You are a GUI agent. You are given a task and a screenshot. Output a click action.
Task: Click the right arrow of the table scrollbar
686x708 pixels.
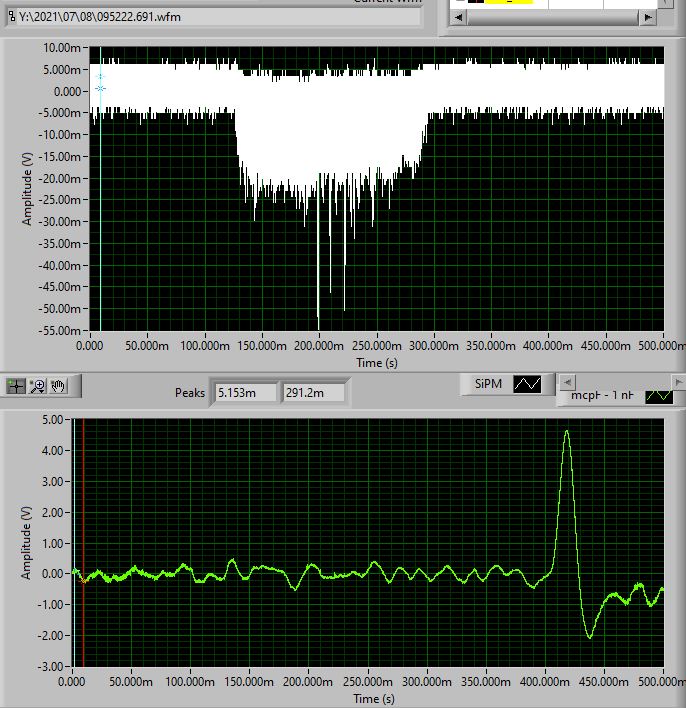[648, 17]
